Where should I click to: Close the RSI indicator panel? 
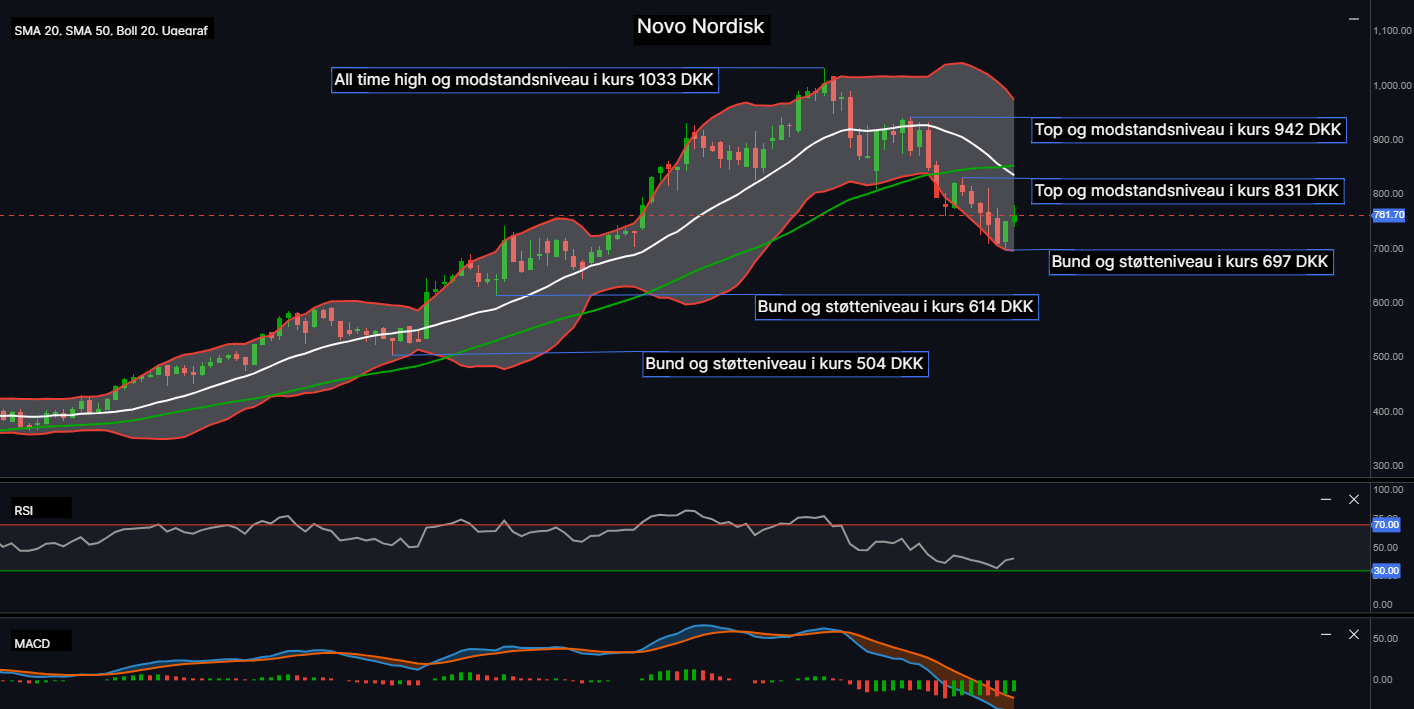click(x=1354, y=499)
